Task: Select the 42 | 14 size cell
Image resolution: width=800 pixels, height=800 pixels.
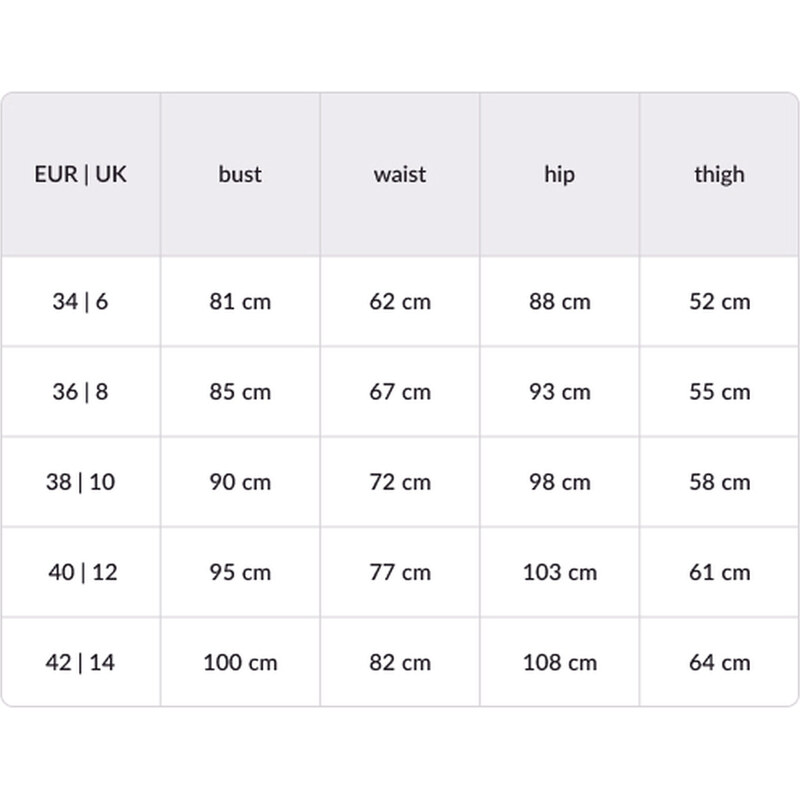Action: click(x=80, y=662)
